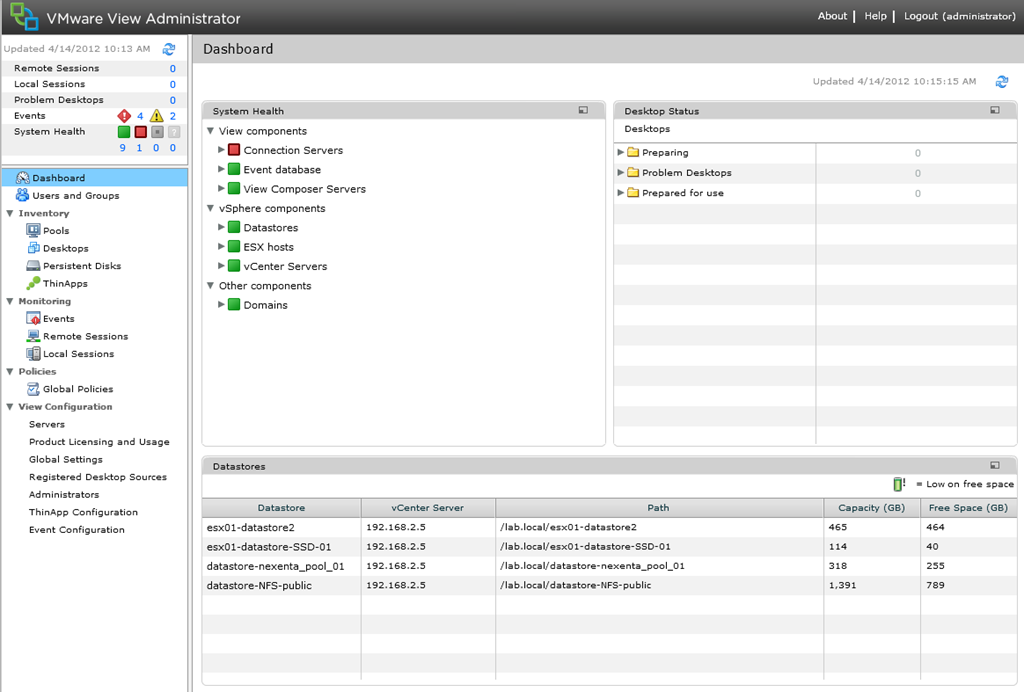
Task: Collapse the Policies sidebar section
Action: 10,371
